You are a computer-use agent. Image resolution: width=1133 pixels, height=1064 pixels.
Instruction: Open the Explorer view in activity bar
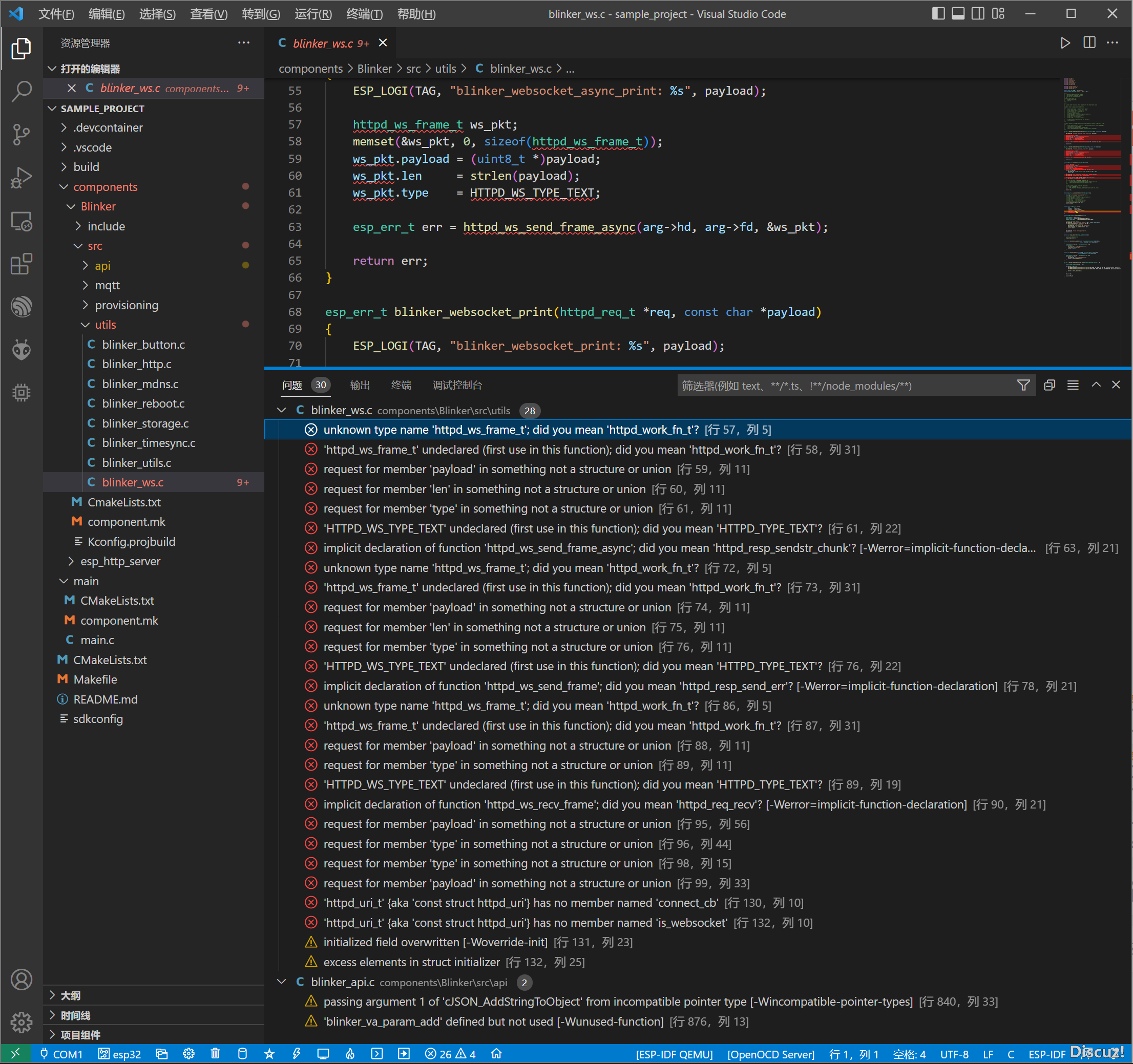tap(21, 49)
